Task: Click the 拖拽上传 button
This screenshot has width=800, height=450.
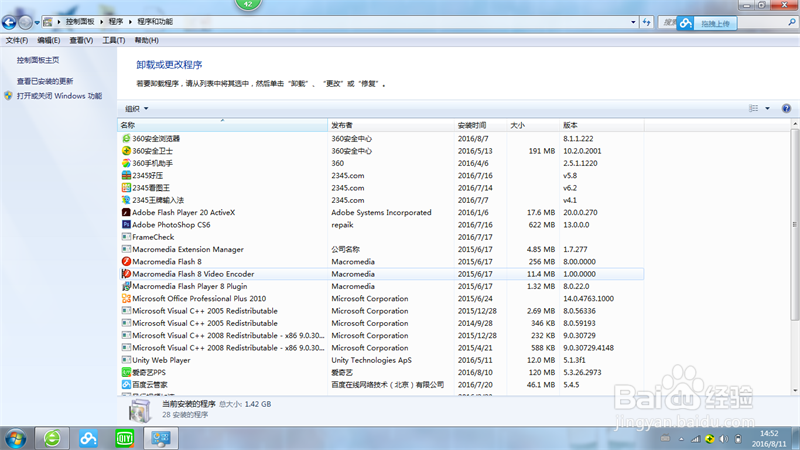Action: point(715,23)
